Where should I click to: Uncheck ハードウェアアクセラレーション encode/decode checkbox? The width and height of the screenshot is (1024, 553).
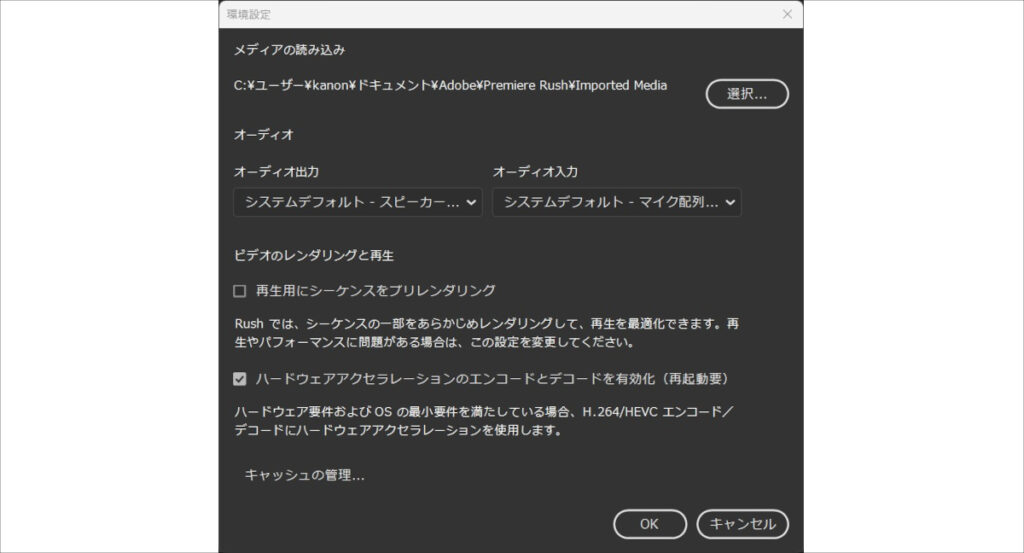pyautogui.click(x=240, y=379)
